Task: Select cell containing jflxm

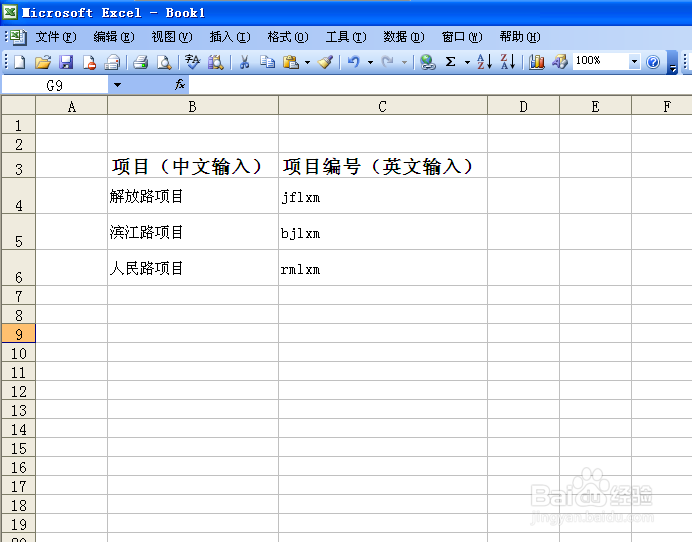Action: pyautogui.click(x=383, y=196)
